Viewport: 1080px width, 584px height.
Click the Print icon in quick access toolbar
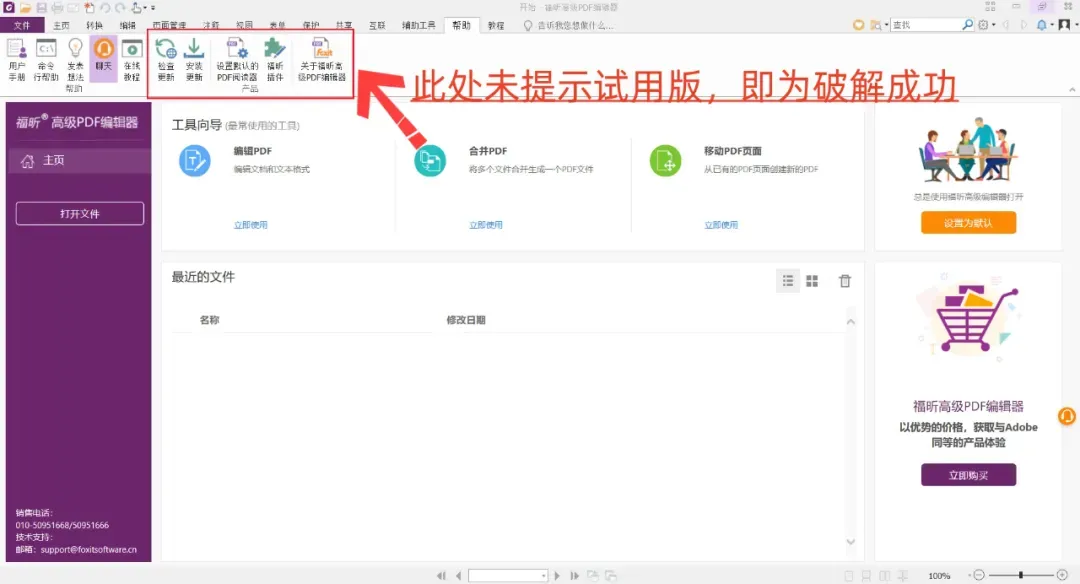point(57,8)
